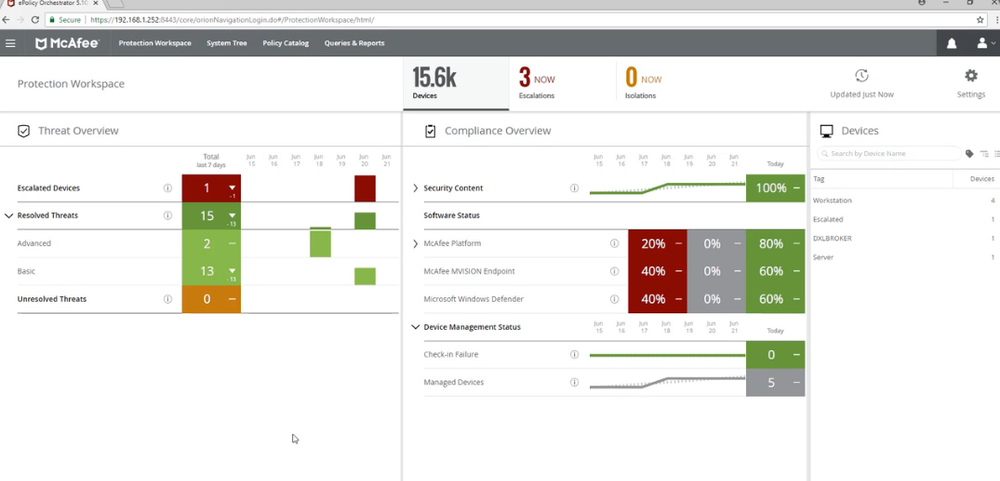Click the Updated Just Now refresh icon
Screen dimensions: 1000x481
pos(862,76)
